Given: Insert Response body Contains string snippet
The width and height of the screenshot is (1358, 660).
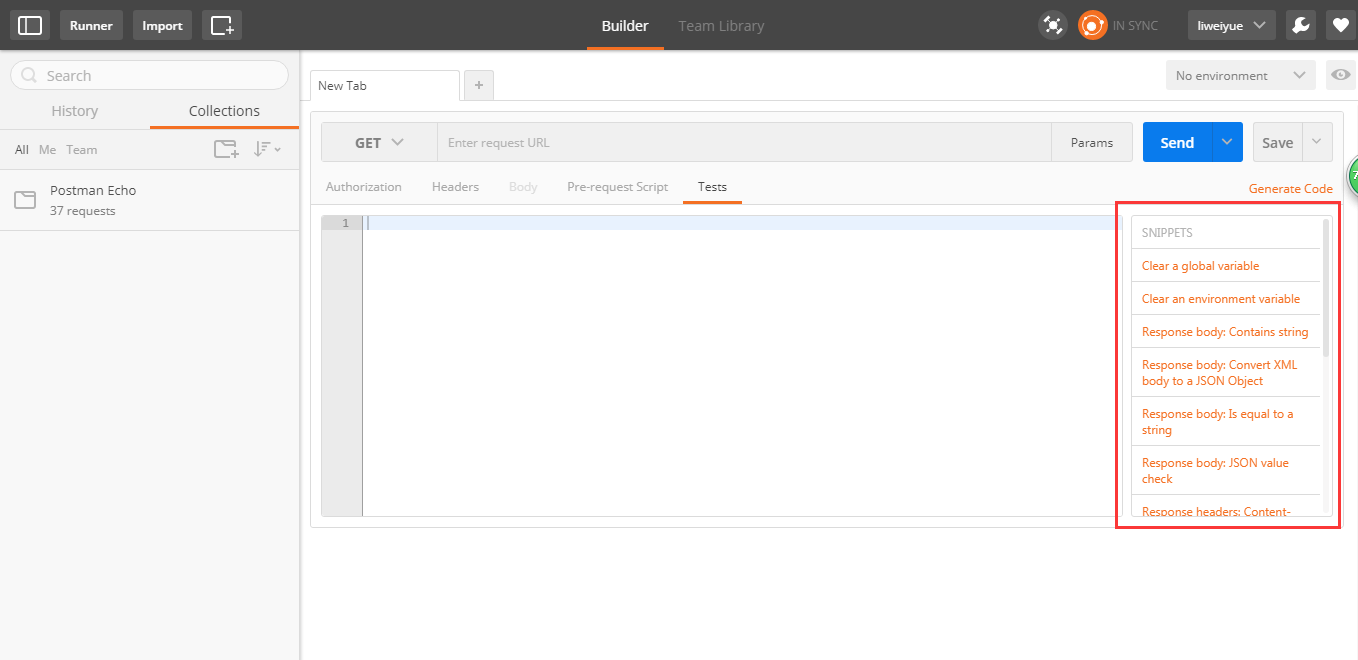Looking at the screenshot, I should point(1225,332).
